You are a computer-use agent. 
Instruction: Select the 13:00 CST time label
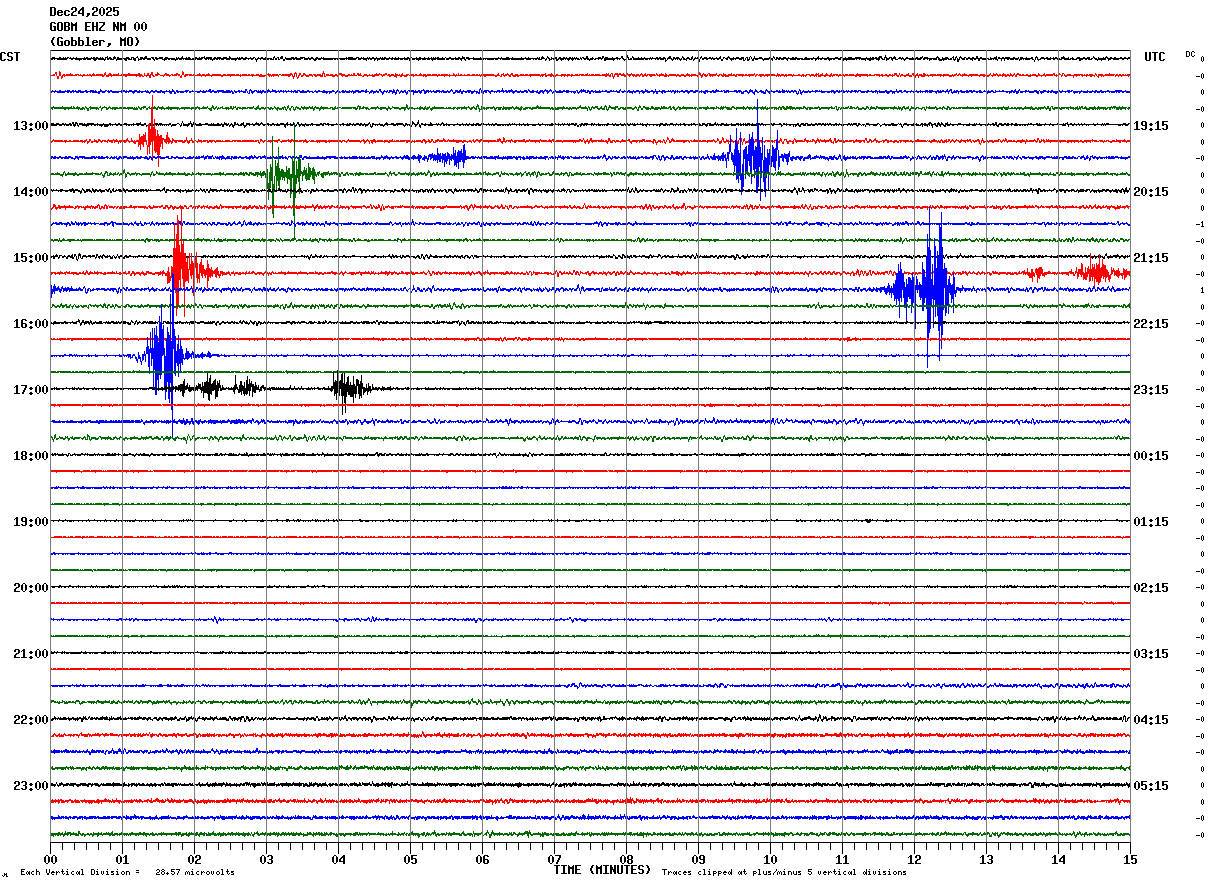click(30, 126)
